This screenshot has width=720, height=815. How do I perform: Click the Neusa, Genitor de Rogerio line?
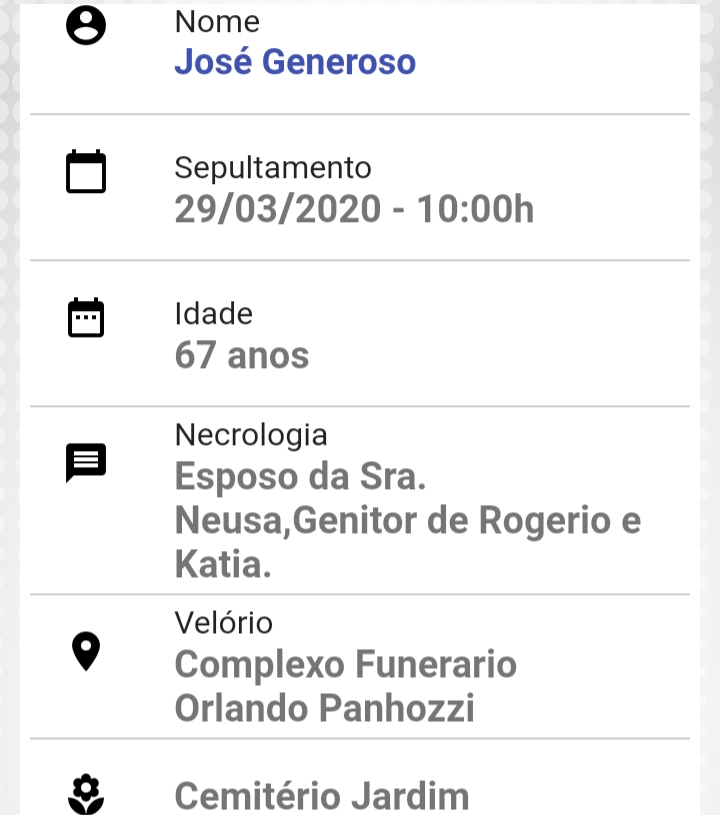(408, 520)
